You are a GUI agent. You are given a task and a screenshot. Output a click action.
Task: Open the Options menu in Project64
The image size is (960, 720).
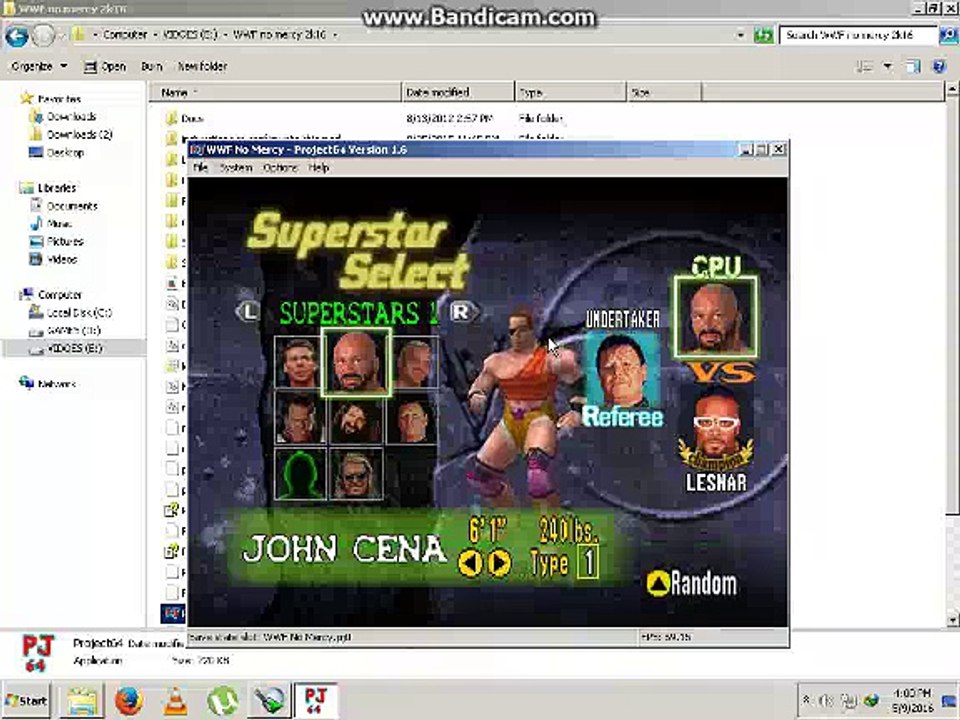pyautogui.click(x=280, y=168)
